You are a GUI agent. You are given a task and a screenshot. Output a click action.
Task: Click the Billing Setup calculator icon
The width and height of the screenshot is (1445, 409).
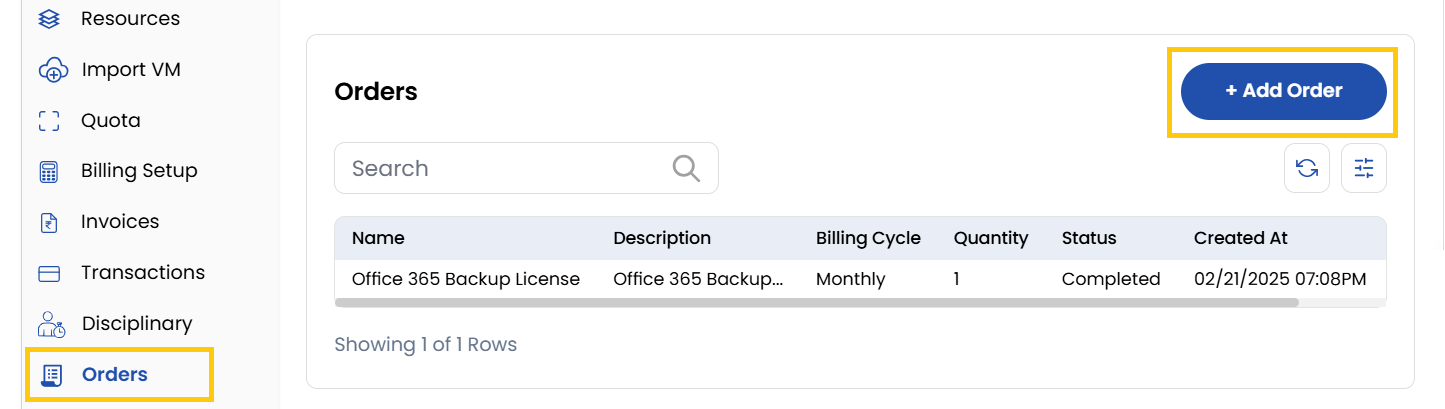49,171
